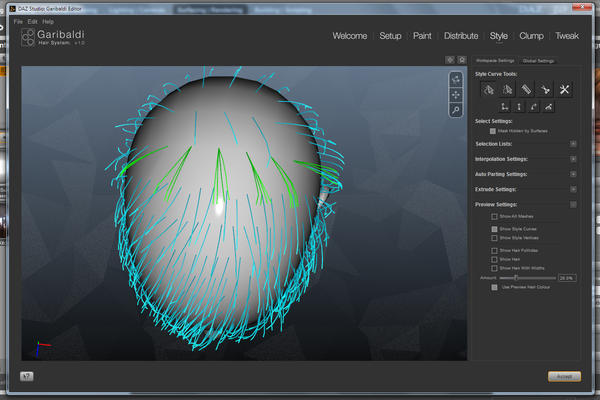
Task: Click the Style Curve Tools label
Action: coord(496,74)
